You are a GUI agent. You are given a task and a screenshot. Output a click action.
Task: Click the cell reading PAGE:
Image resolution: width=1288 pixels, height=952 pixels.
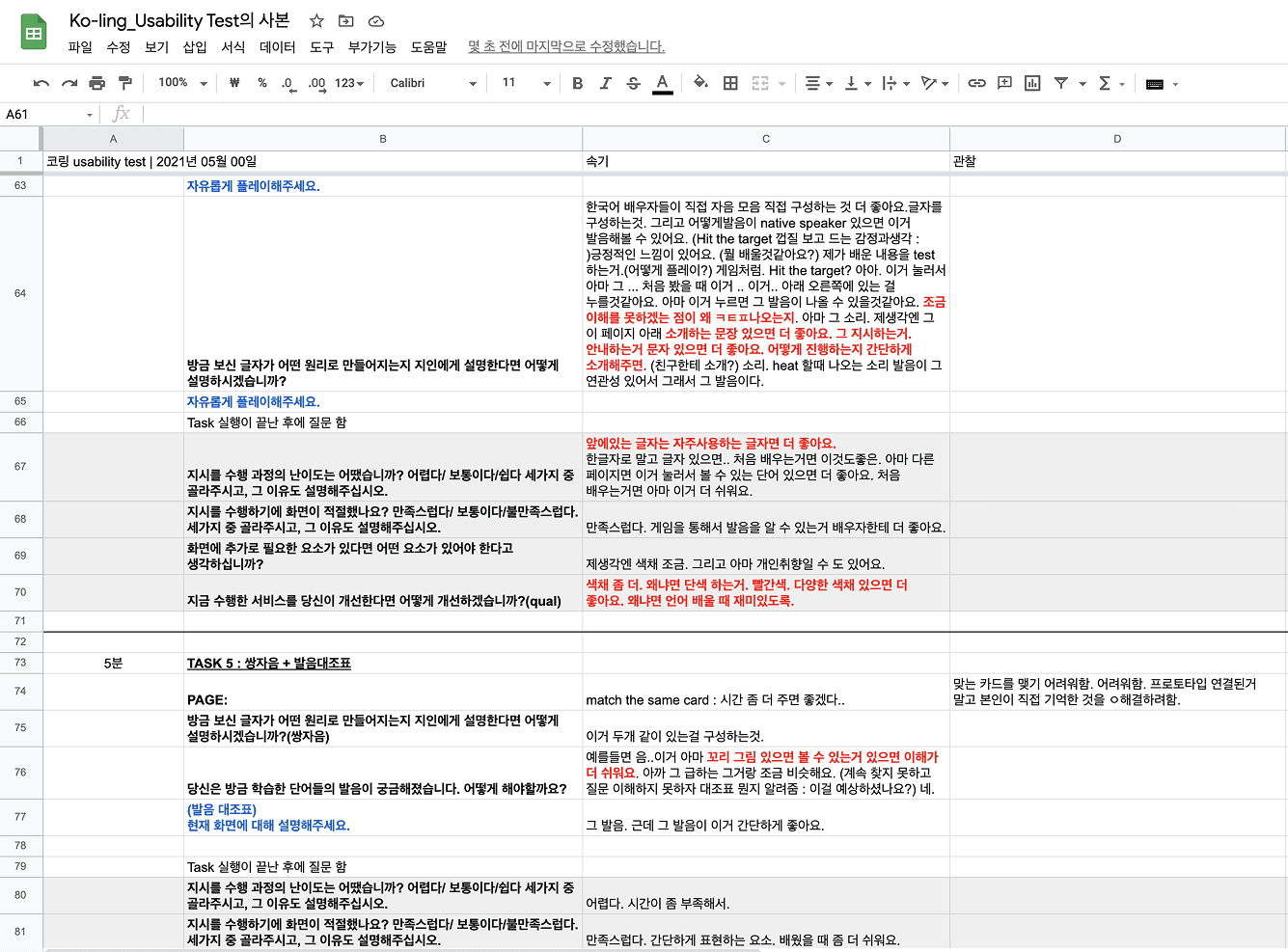pos(383,692)
